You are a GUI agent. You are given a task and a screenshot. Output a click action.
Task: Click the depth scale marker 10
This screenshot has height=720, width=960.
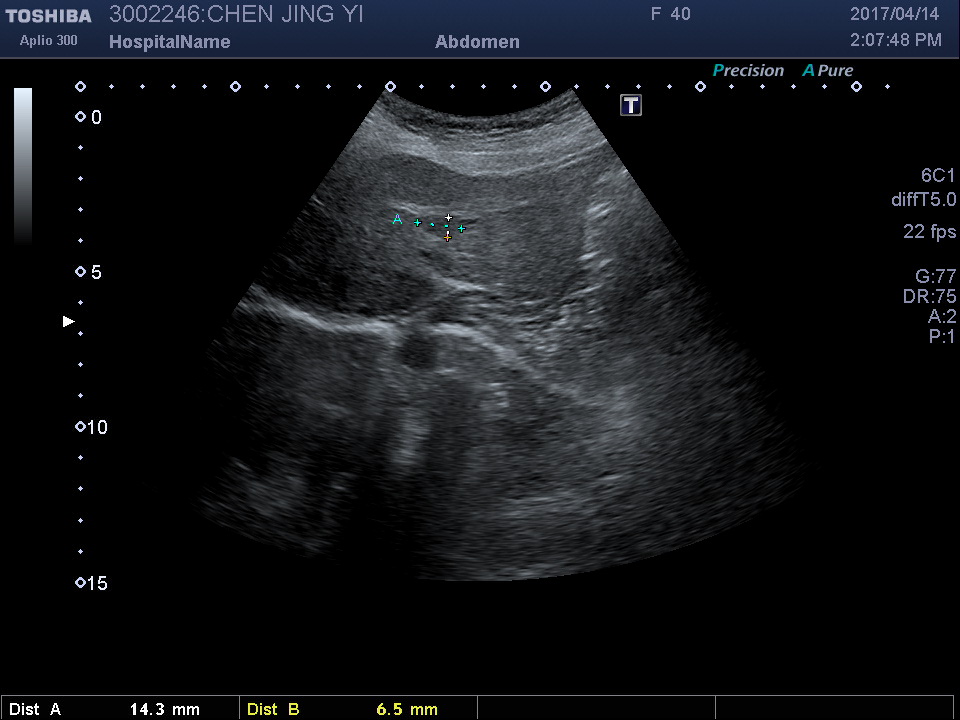pos(92,427)
